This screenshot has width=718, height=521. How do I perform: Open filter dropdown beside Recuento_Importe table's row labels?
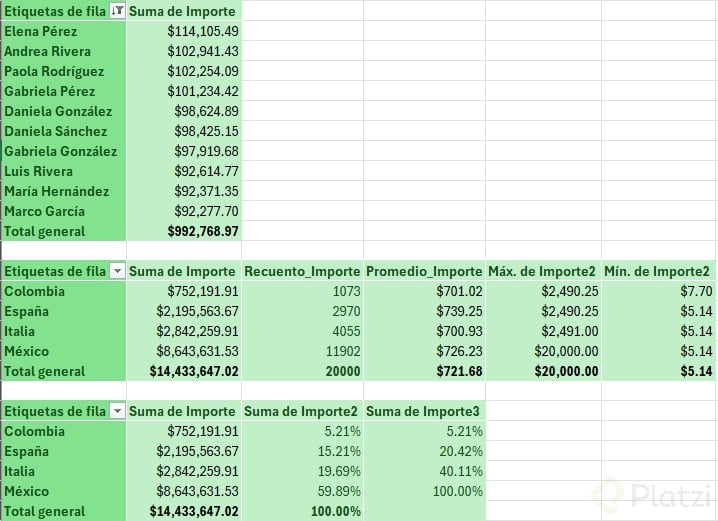[x=117, y=271]
